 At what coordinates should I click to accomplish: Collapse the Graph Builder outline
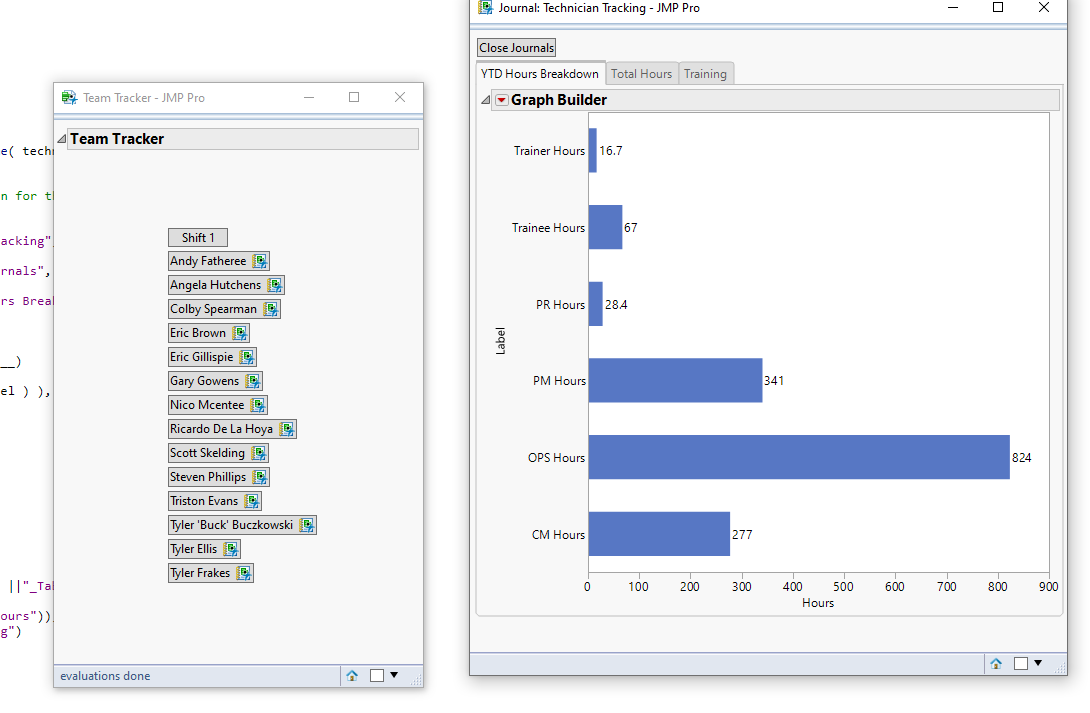(x=485, y=100)
